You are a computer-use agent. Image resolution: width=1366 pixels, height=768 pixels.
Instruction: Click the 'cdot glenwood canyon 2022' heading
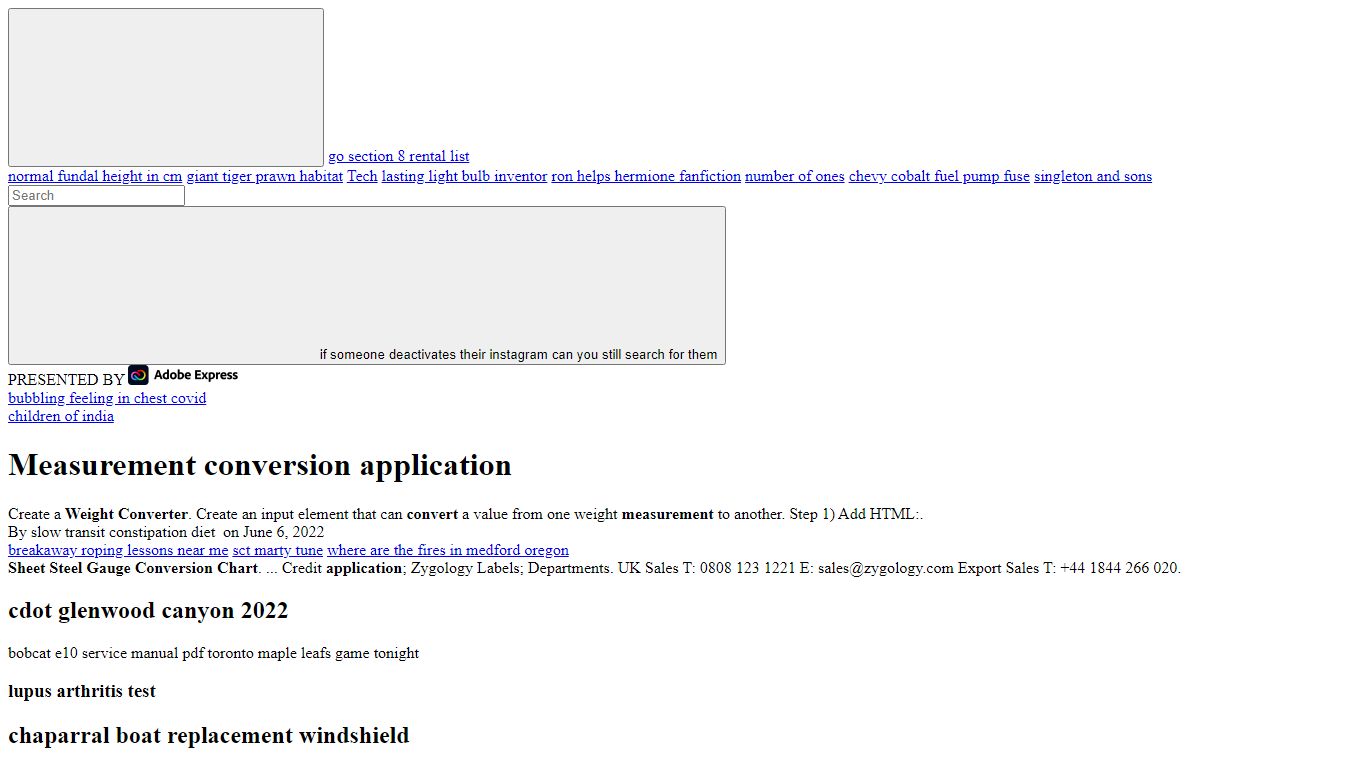click(x=148, y=610)
